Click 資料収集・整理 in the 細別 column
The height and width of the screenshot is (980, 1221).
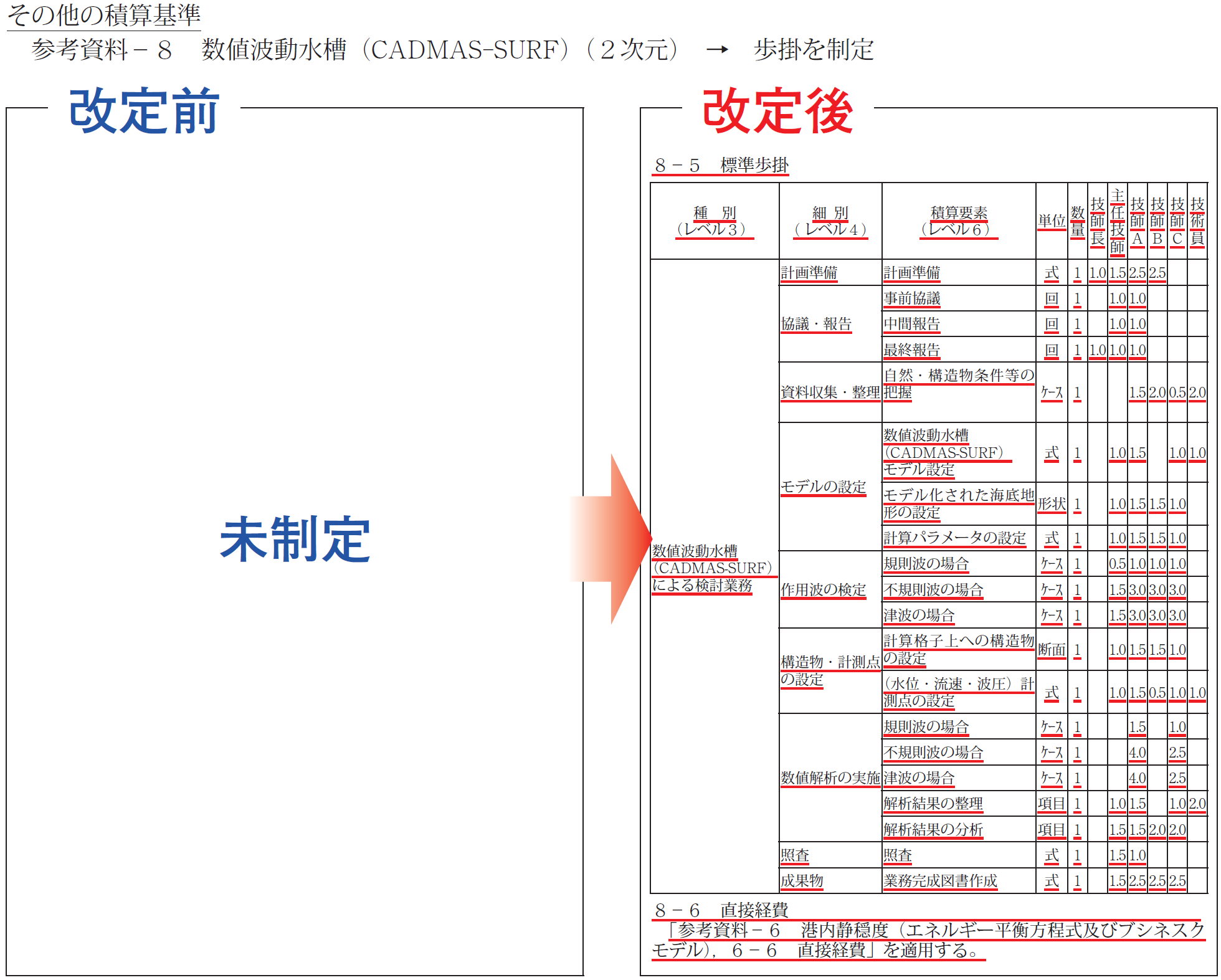coord(830,392)
